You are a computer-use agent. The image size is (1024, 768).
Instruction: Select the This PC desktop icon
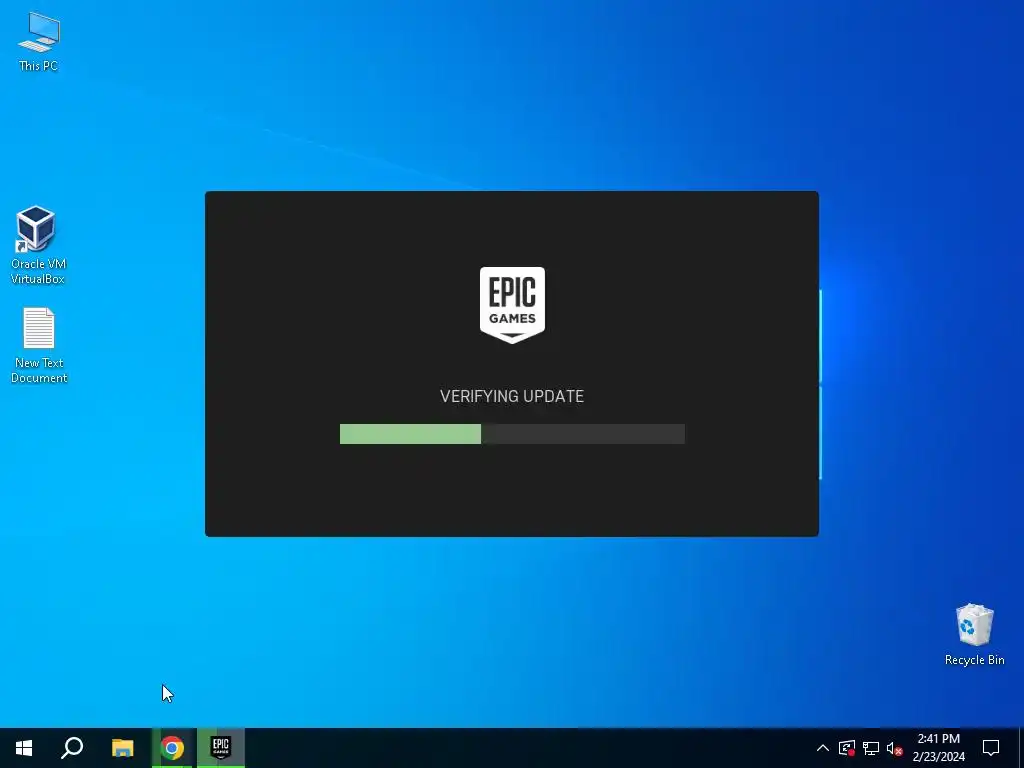(39, 41)
